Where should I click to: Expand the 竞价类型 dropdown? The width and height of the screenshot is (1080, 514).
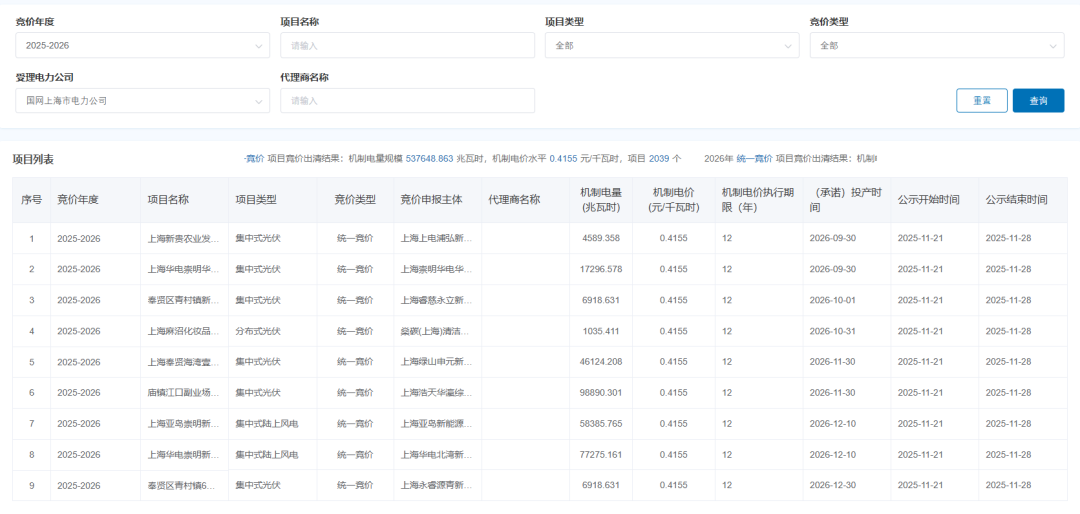coord(936,46)
